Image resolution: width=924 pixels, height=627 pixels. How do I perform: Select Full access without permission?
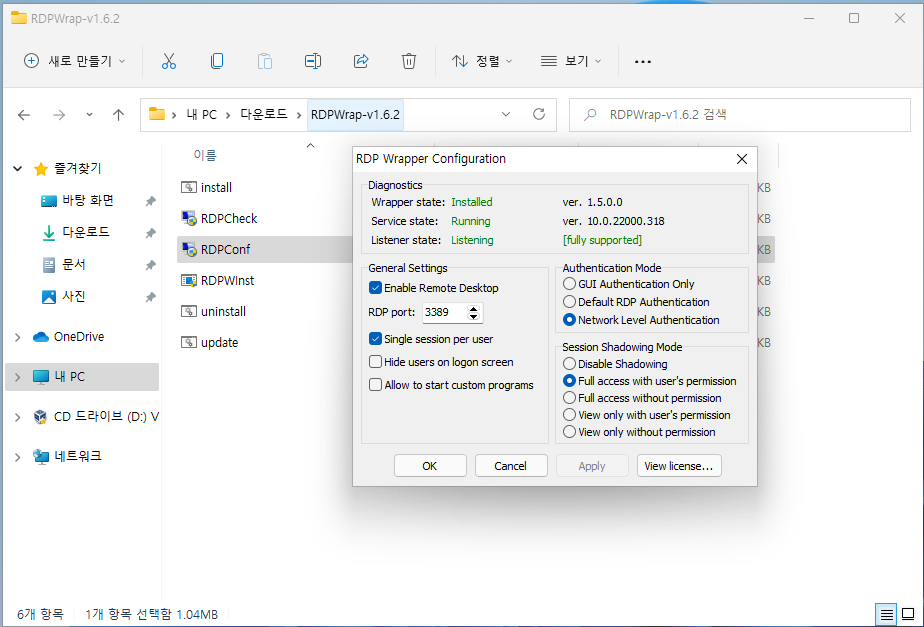(569, 398)
